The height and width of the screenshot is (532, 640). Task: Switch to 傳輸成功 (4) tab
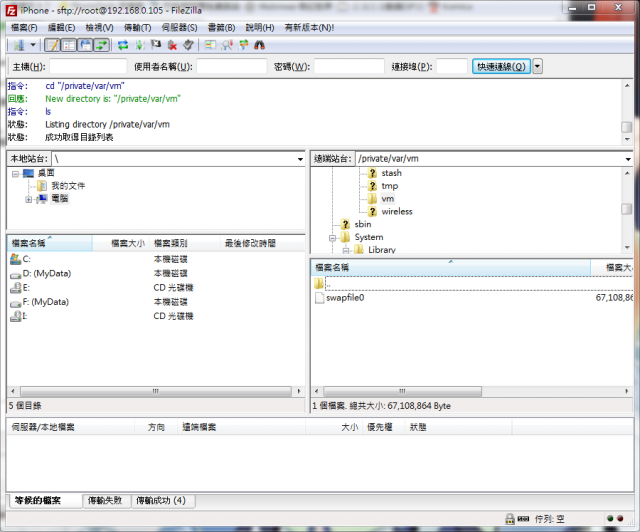coord(161,500)
